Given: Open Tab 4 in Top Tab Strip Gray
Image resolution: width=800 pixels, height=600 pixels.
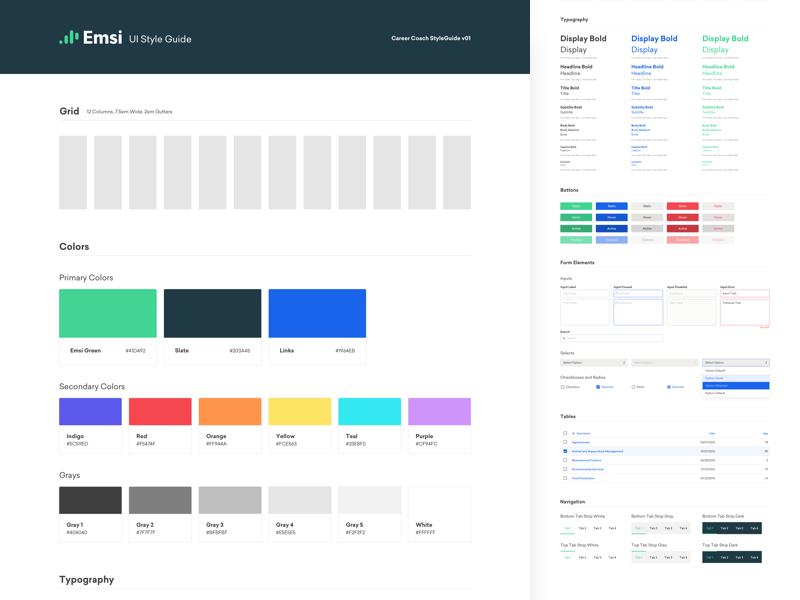Looking at the screenshot, I should (x=683, y=557).
